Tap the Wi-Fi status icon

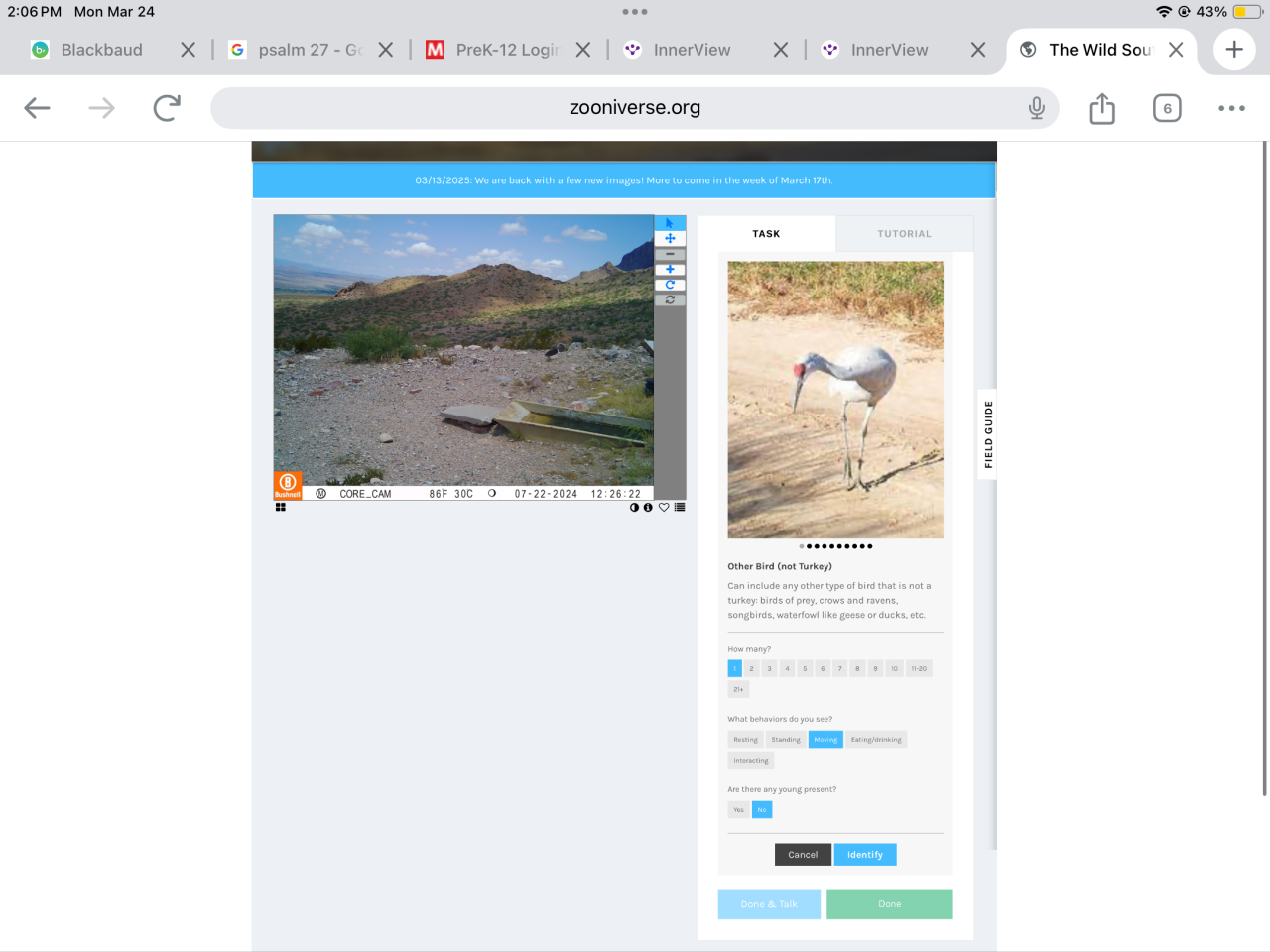[1164, 12]
